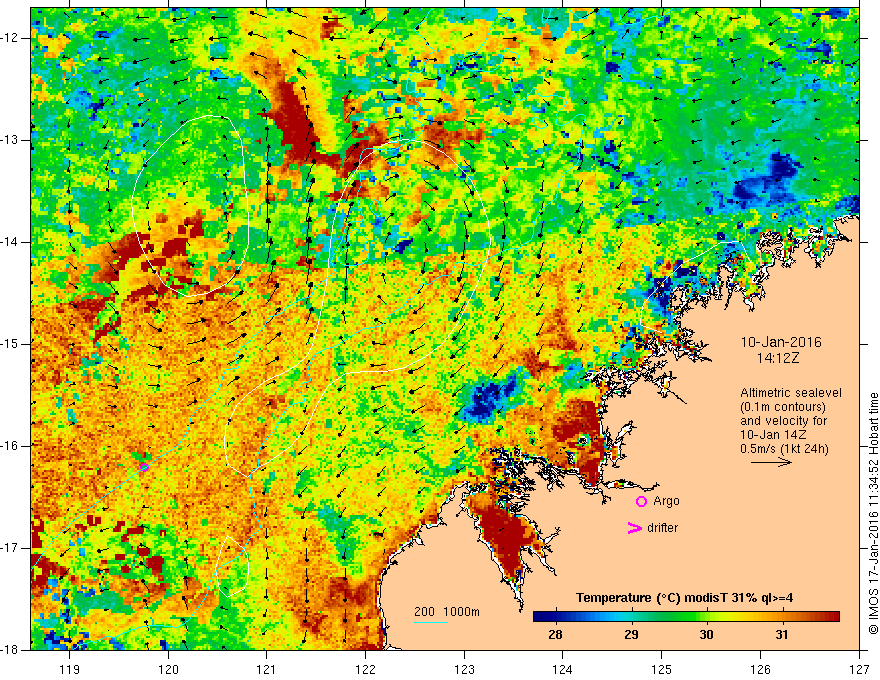The image size is (880, 680).
Task: Click the '0.5m/s (1kt 24h)' text
Action: pyautogui.click(x=784, y=449)
